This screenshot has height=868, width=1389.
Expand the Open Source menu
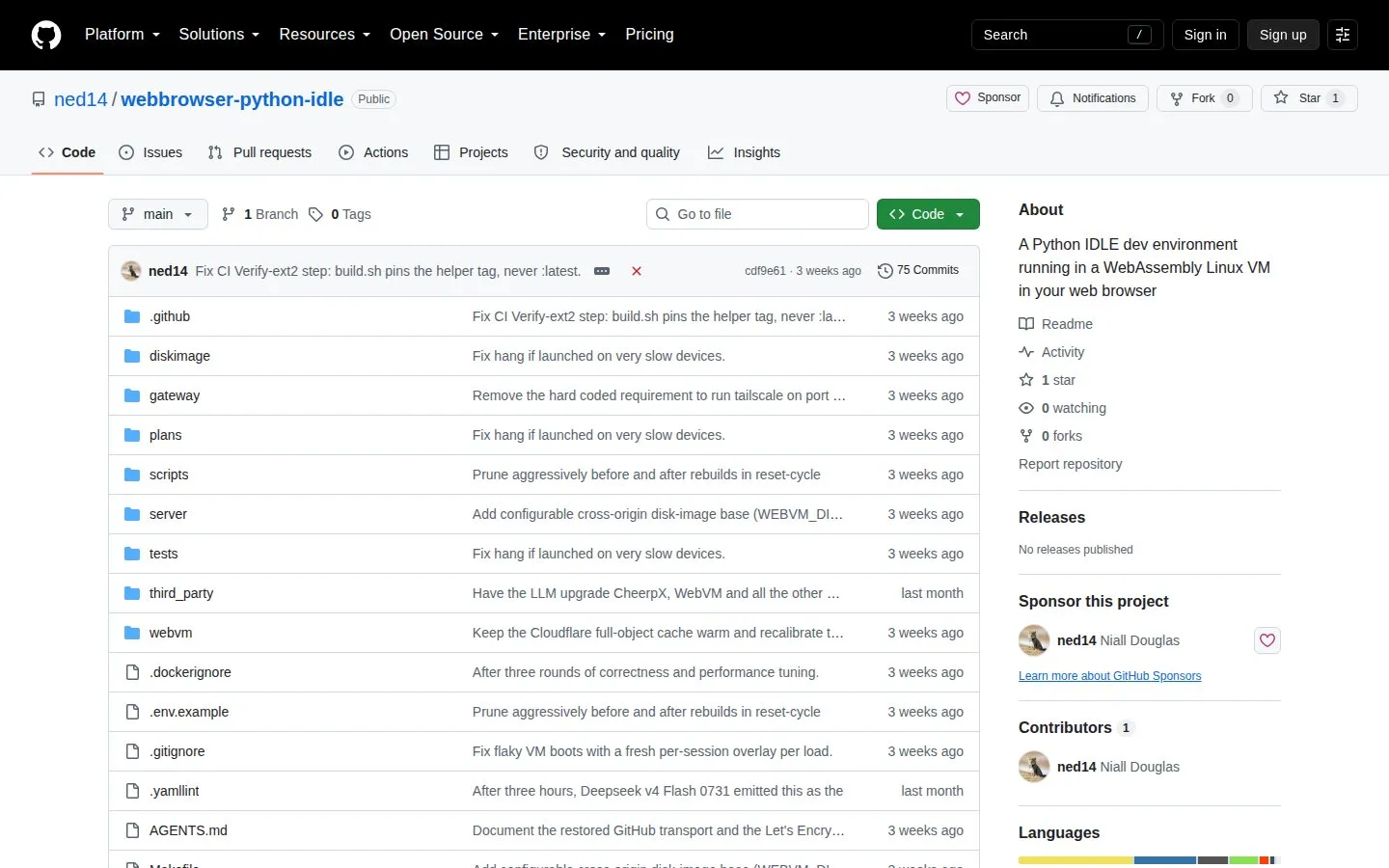click(x=445, y=35)
